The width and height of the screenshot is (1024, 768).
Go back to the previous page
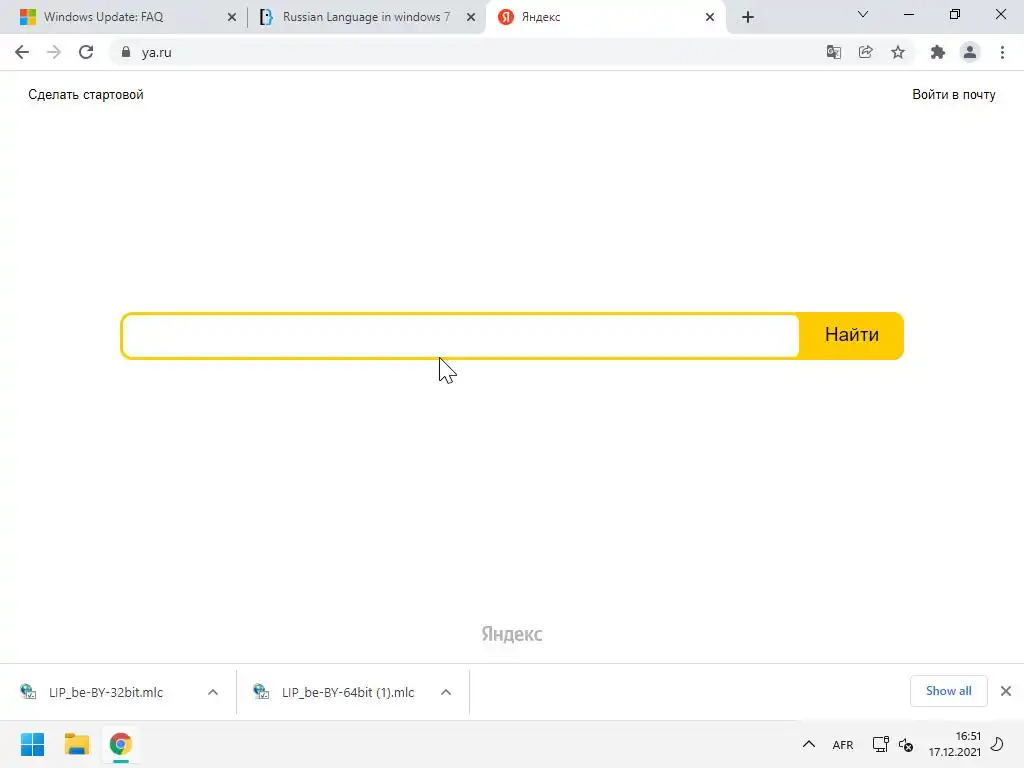click(x=22, y=52)
